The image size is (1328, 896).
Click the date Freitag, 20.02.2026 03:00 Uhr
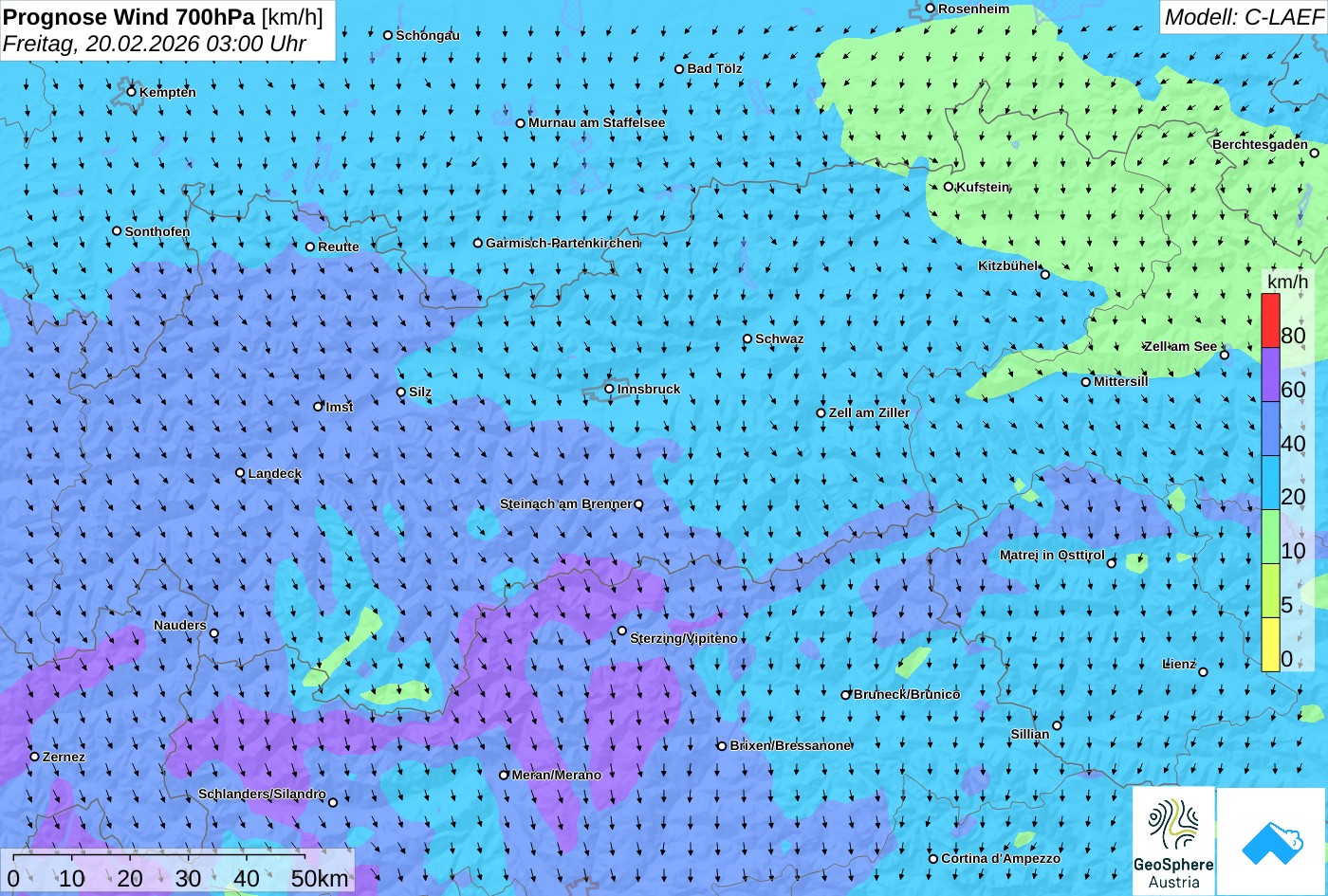pyautogui.click(x=155, y=44)
